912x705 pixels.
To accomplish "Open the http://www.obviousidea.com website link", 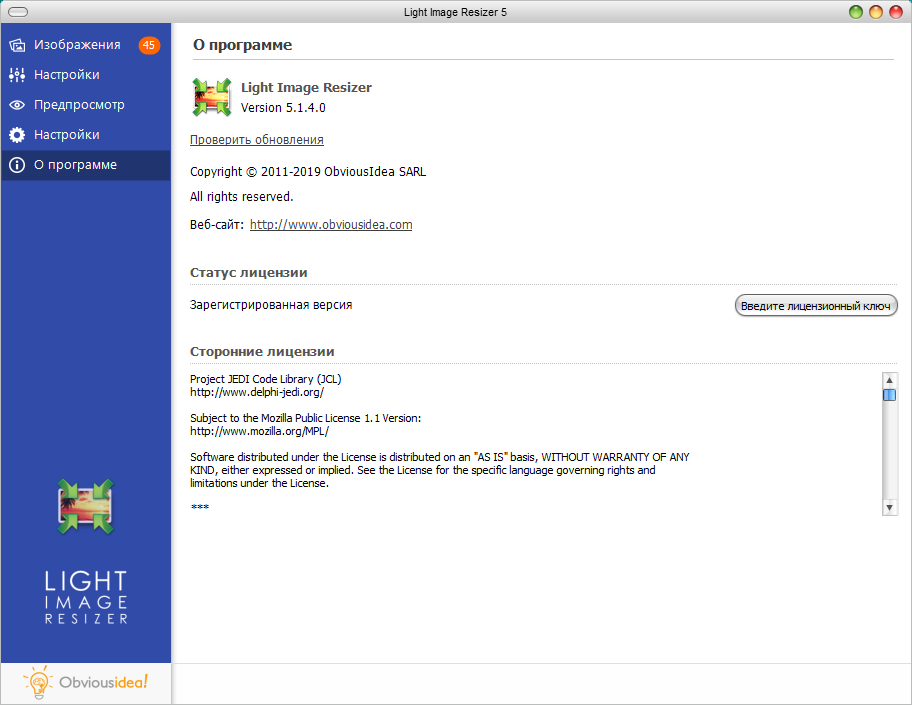I will [x=331, y=225].
